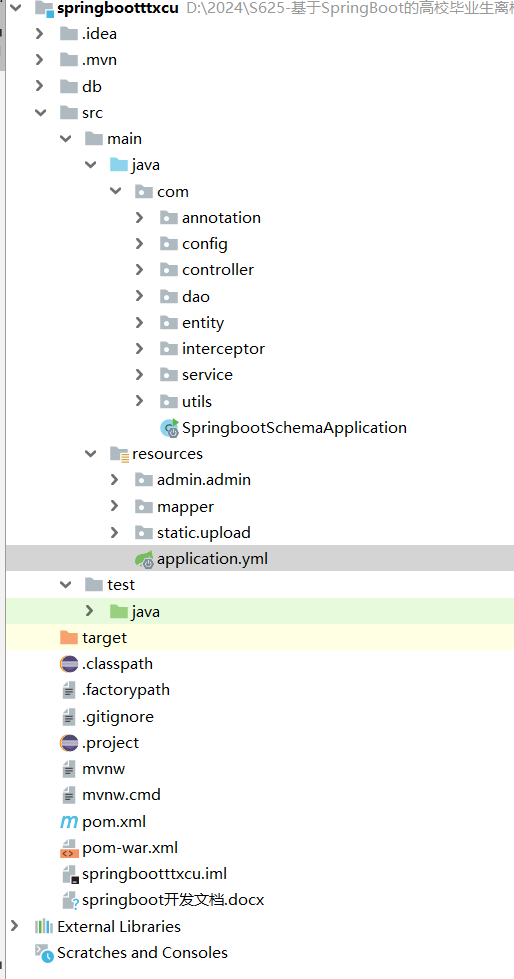Click the utils package icon

[x=169, y=401]
